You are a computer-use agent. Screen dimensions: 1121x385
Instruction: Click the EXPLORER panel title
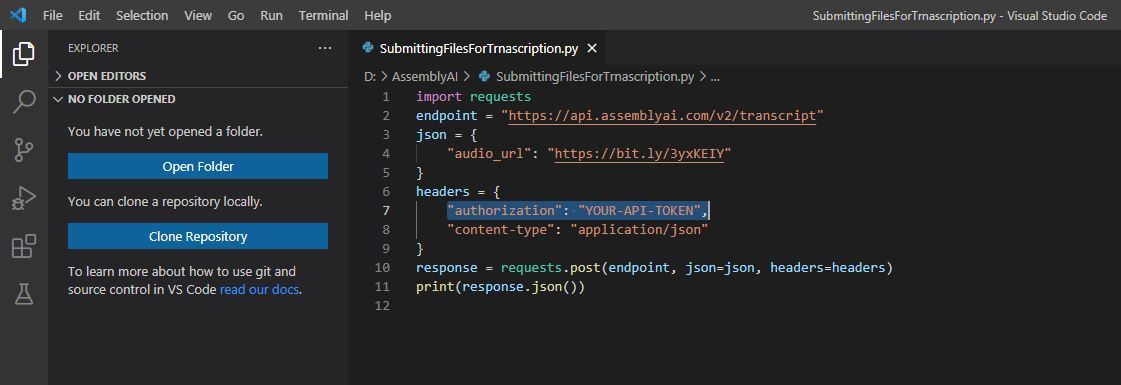tap(93, 49)
